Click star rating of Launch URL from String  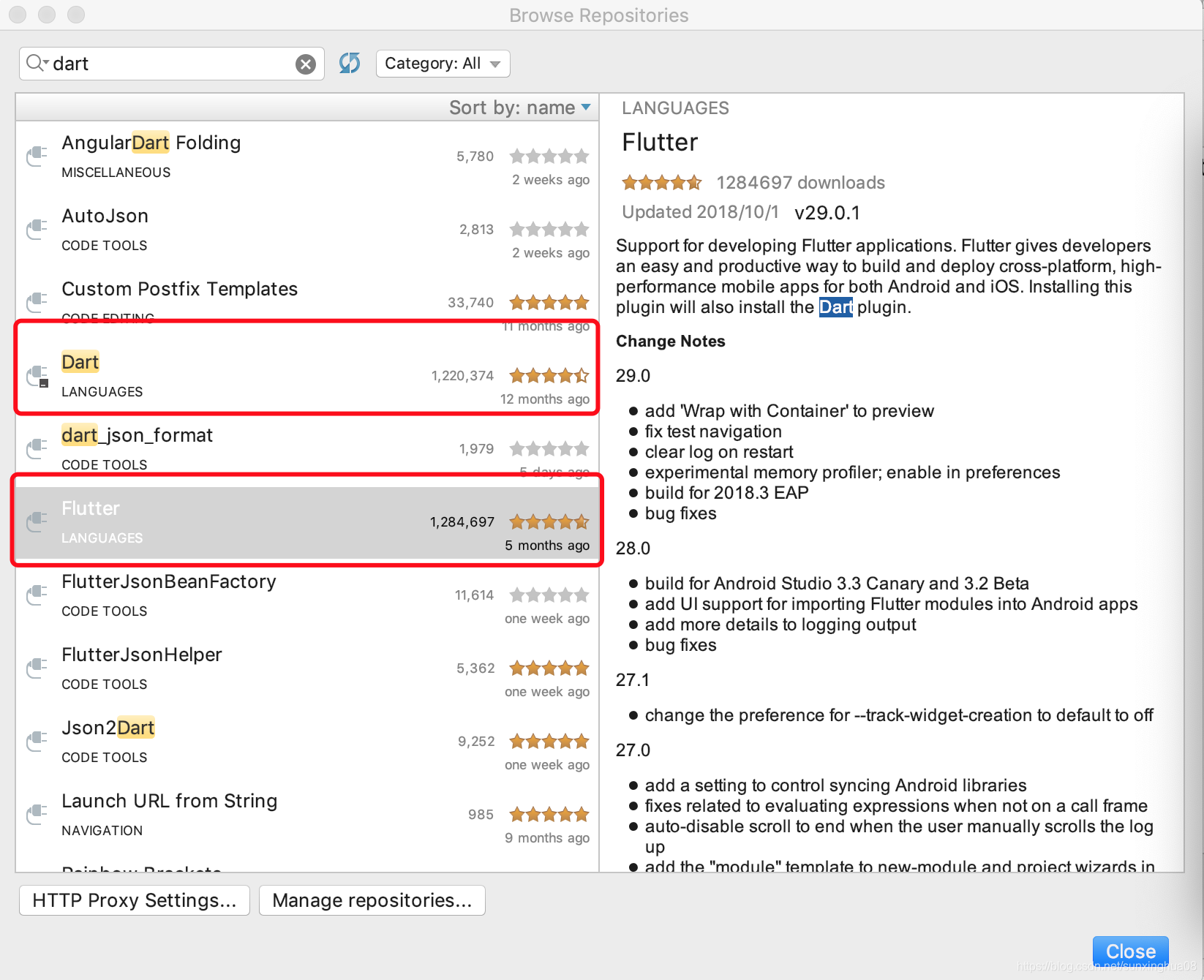click(x=549, y=815)
